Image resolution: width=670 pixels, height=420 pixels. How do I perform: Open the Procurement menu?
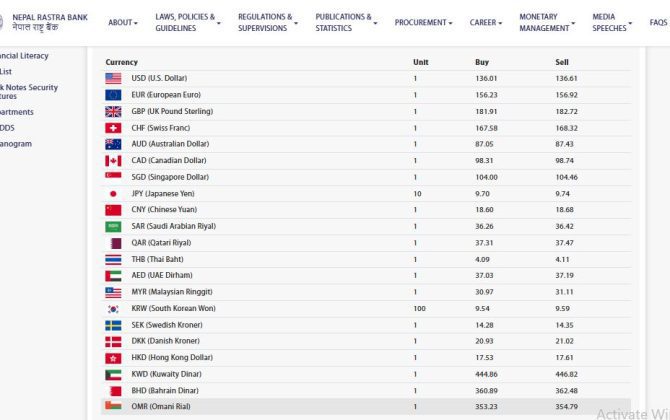[423, 22]
